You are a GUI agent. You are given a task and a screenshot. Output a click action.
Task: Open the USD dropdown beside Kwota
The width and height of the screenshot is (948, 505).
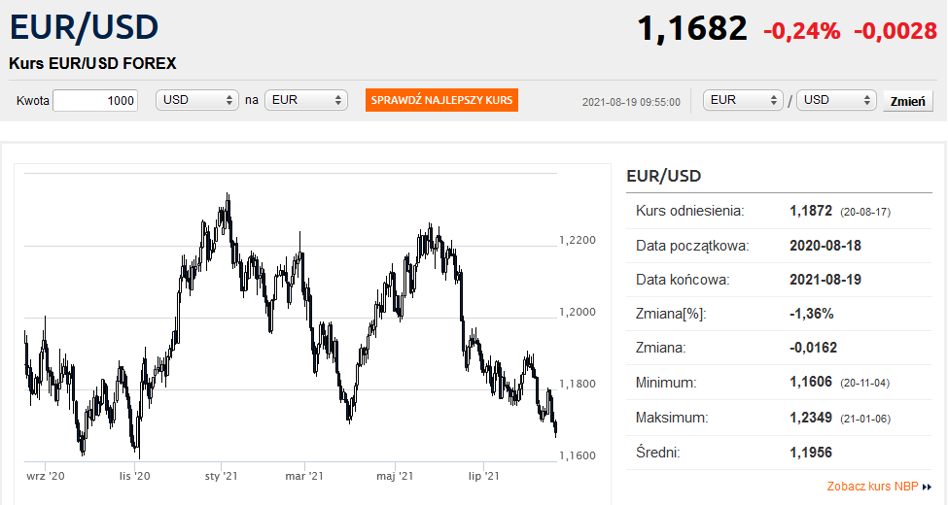(x=197, y=100)
